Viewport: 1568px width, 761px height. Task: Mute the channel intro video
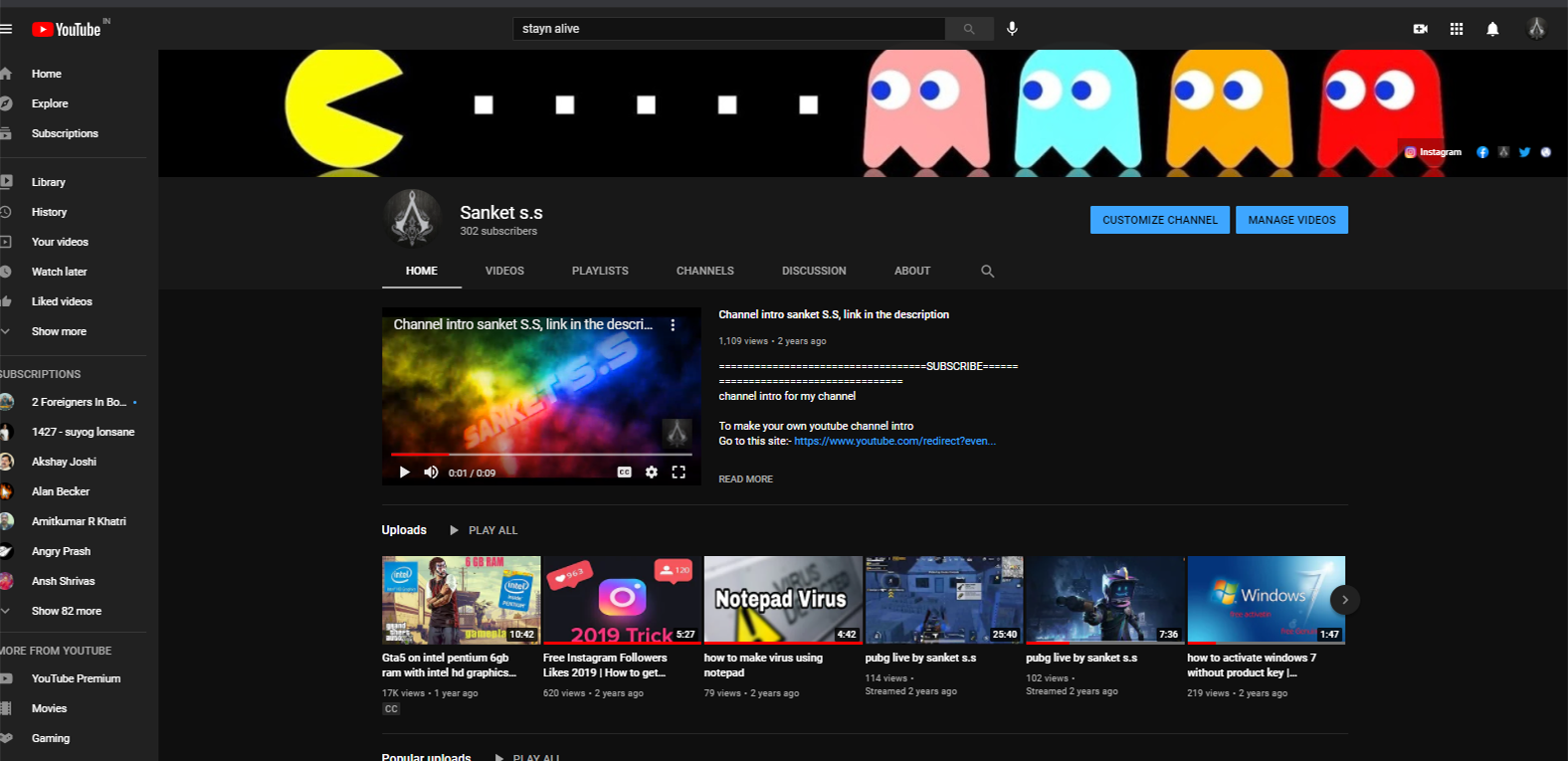431,473
